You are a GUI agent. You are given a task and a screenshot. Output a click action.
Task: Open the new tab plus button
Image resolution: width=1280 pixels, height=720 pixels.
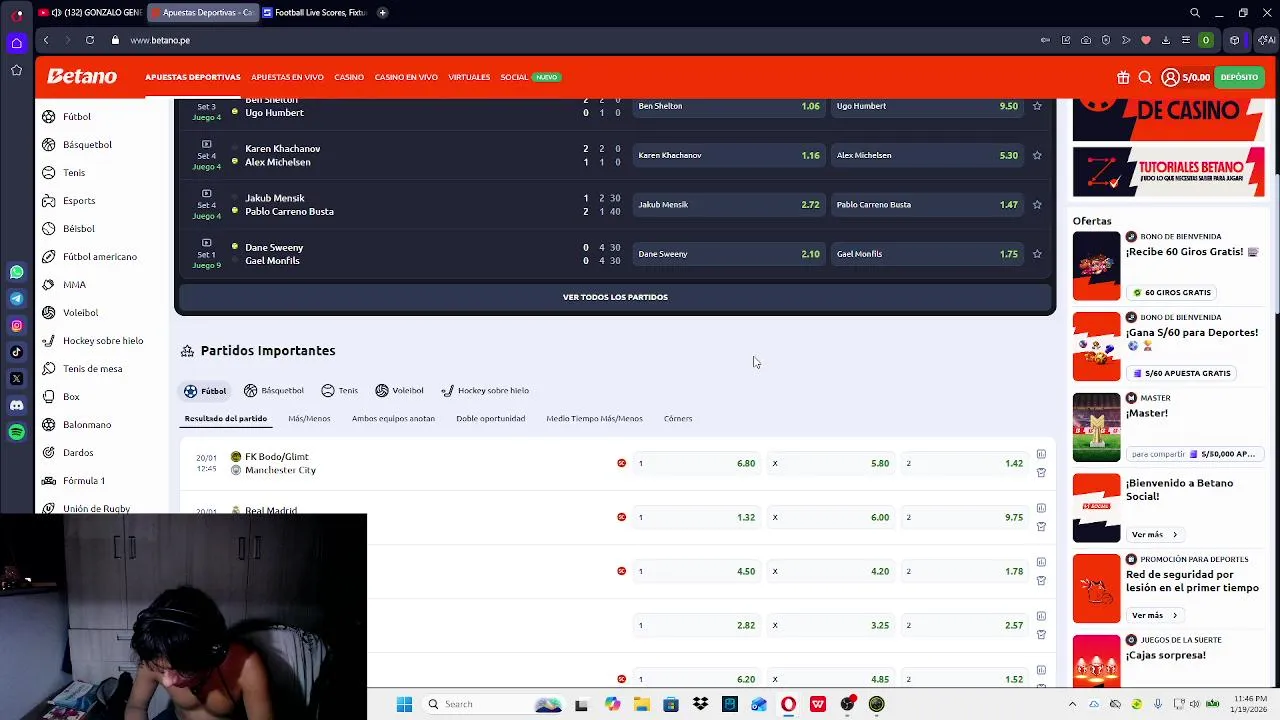tap(383, 13)
